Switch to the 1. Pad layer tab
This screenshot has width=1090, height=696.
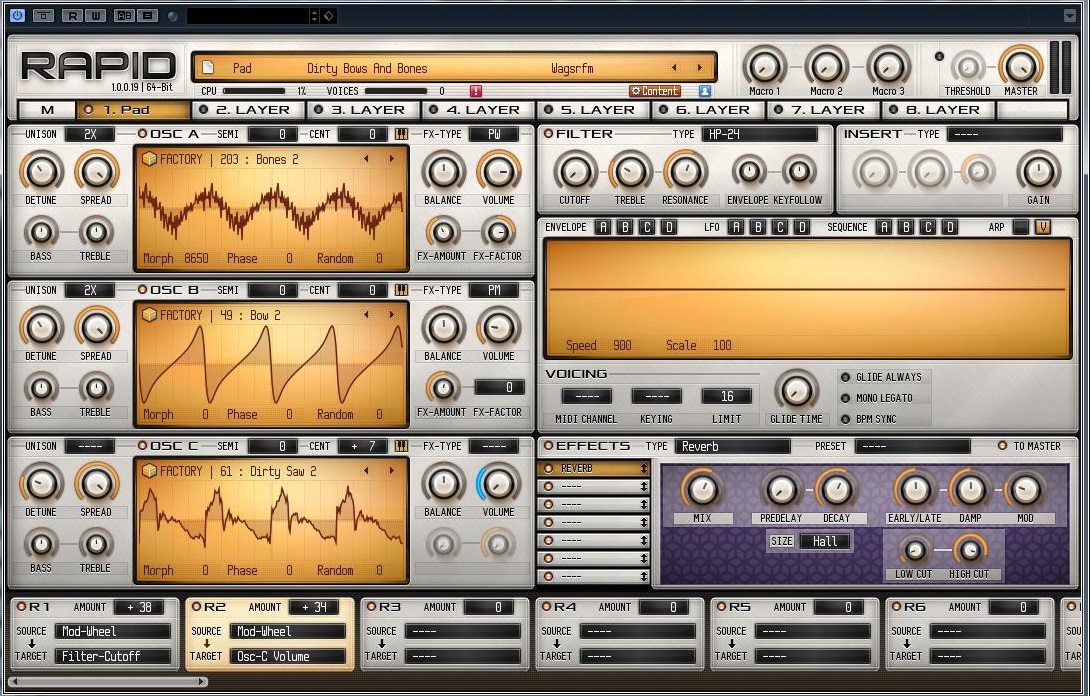click(133, 110)
